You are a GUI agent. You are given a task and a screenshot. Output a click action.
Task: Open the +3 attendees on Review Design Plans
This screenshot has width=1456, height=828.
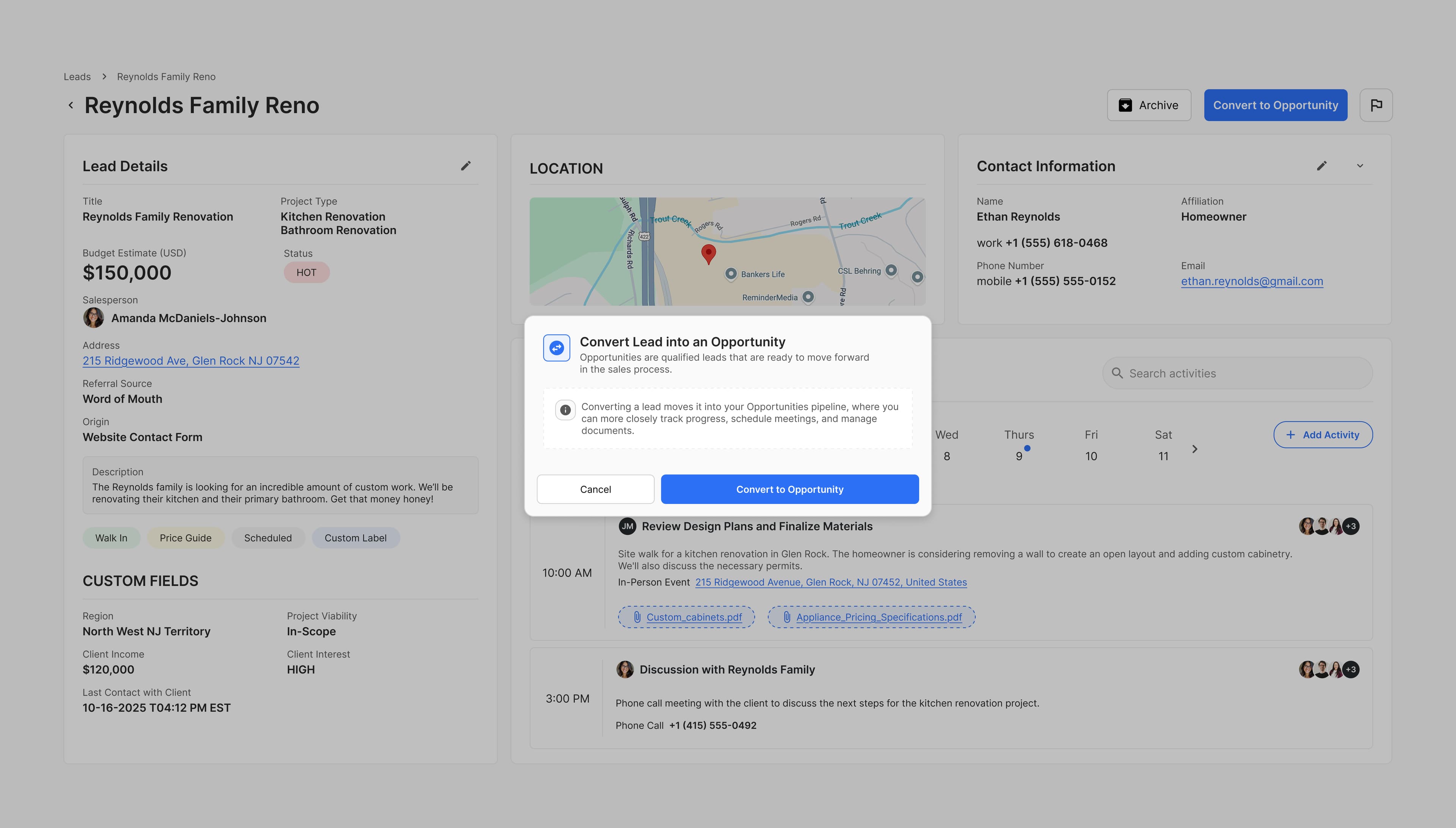click(x=1351, y=526)
